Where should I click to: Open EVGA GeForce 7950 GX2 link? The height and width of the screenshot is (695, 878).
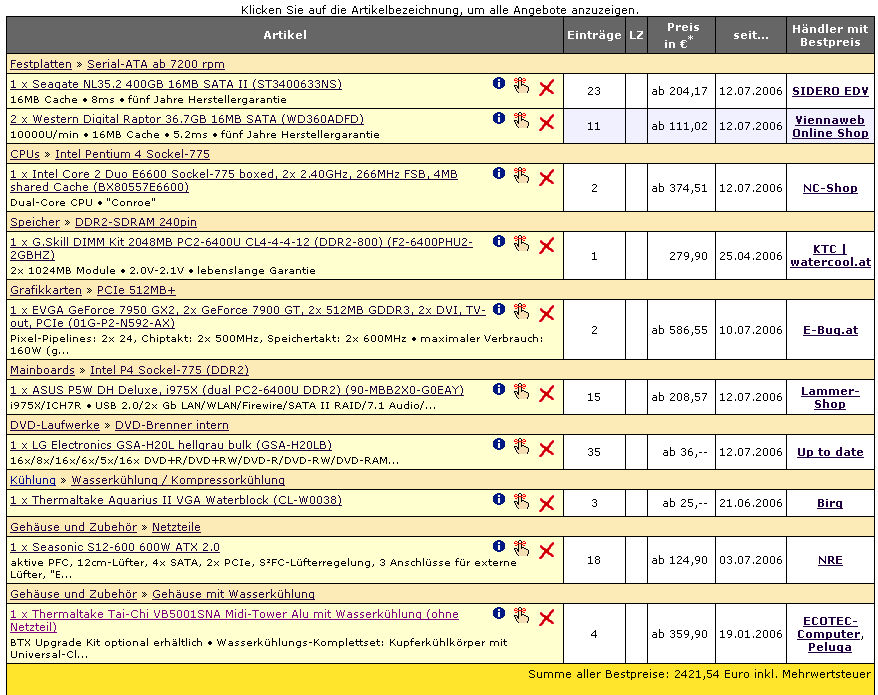(248, 316)
